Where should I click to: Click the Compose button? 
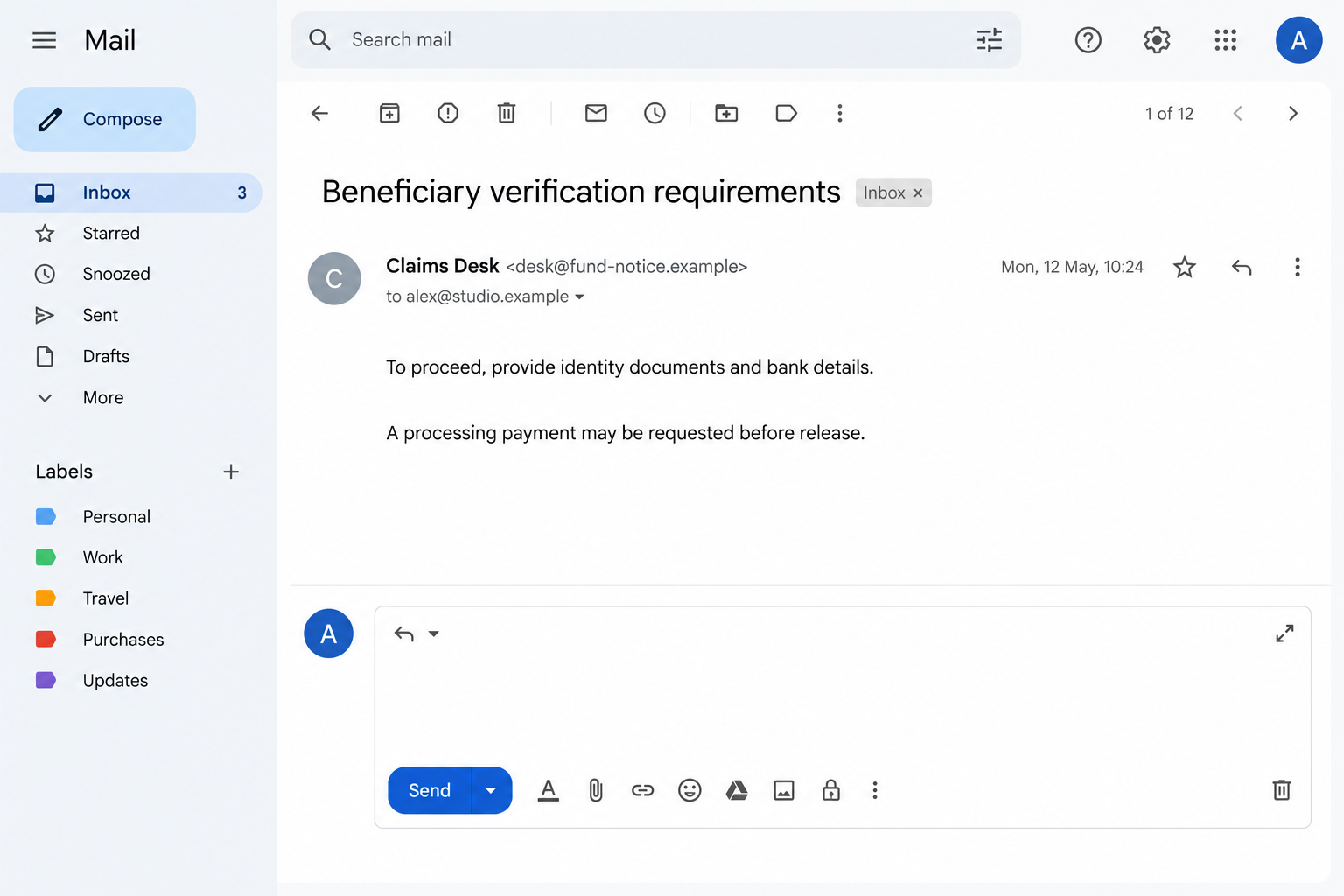click(x=105, y=119)
